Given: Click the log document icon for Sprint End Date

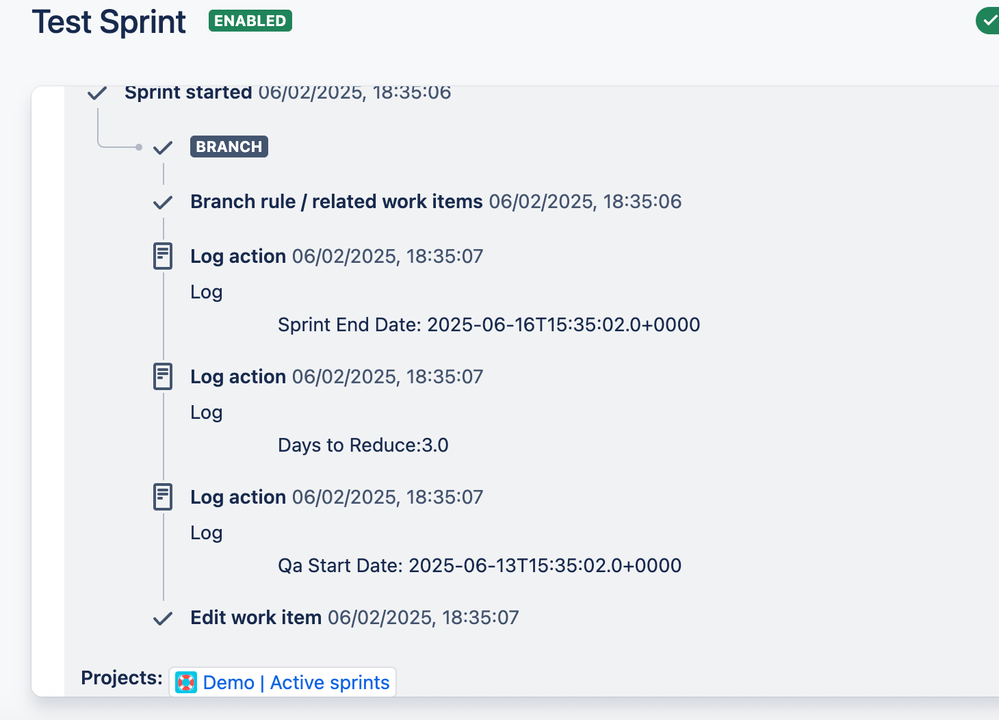Looking at the screenshot, I should click(163, 256).
